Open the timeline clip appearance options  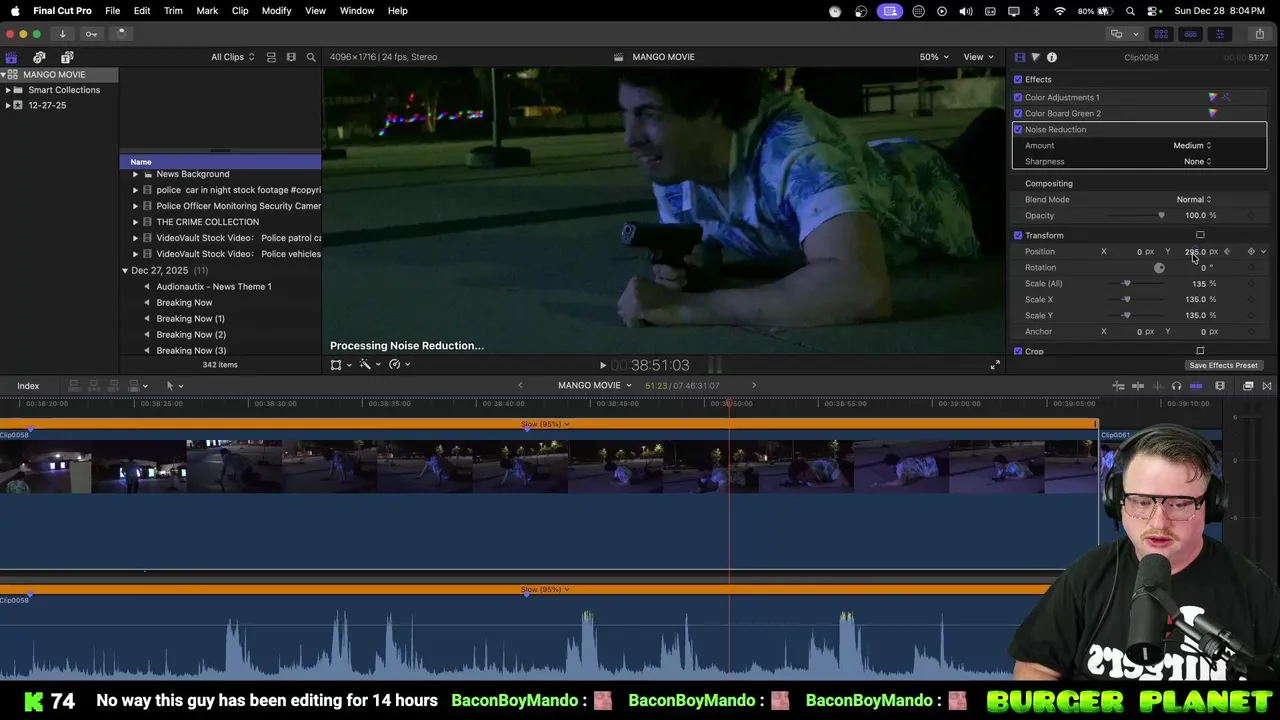1219,386
